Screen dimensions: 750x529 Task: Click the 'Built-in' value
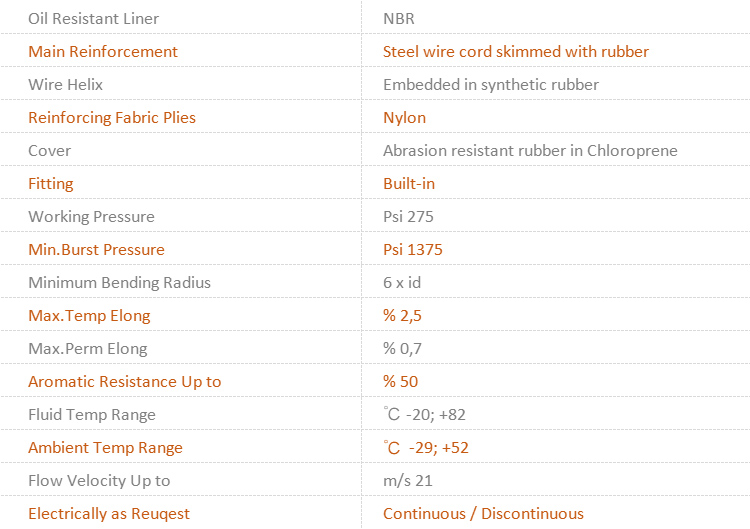tap(409, 184)
